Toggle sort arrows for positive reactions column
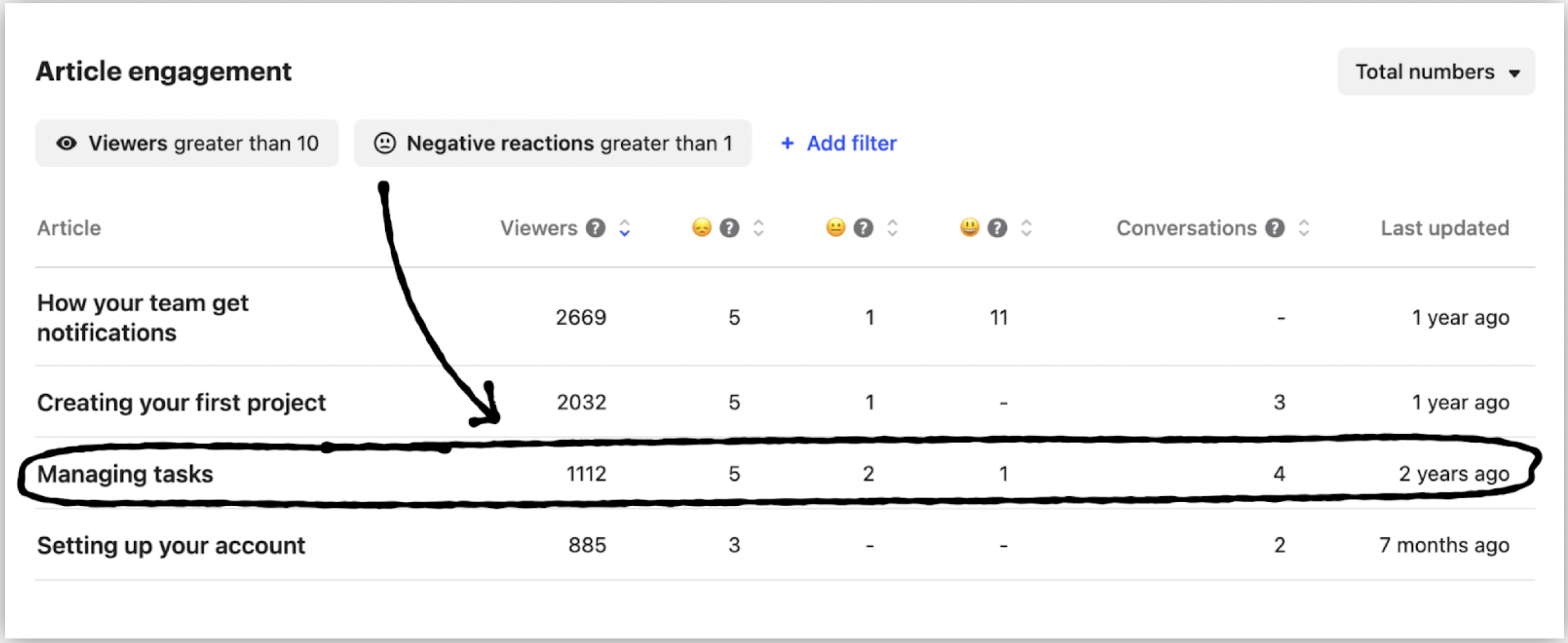 pyautogui.click(x=1026, y=228)
